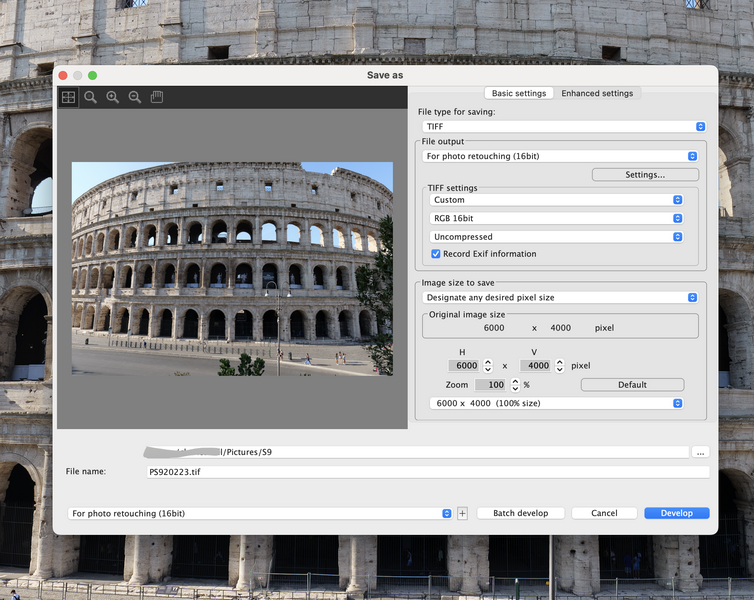Select the Basic settings tab

[x=519, y=93]
